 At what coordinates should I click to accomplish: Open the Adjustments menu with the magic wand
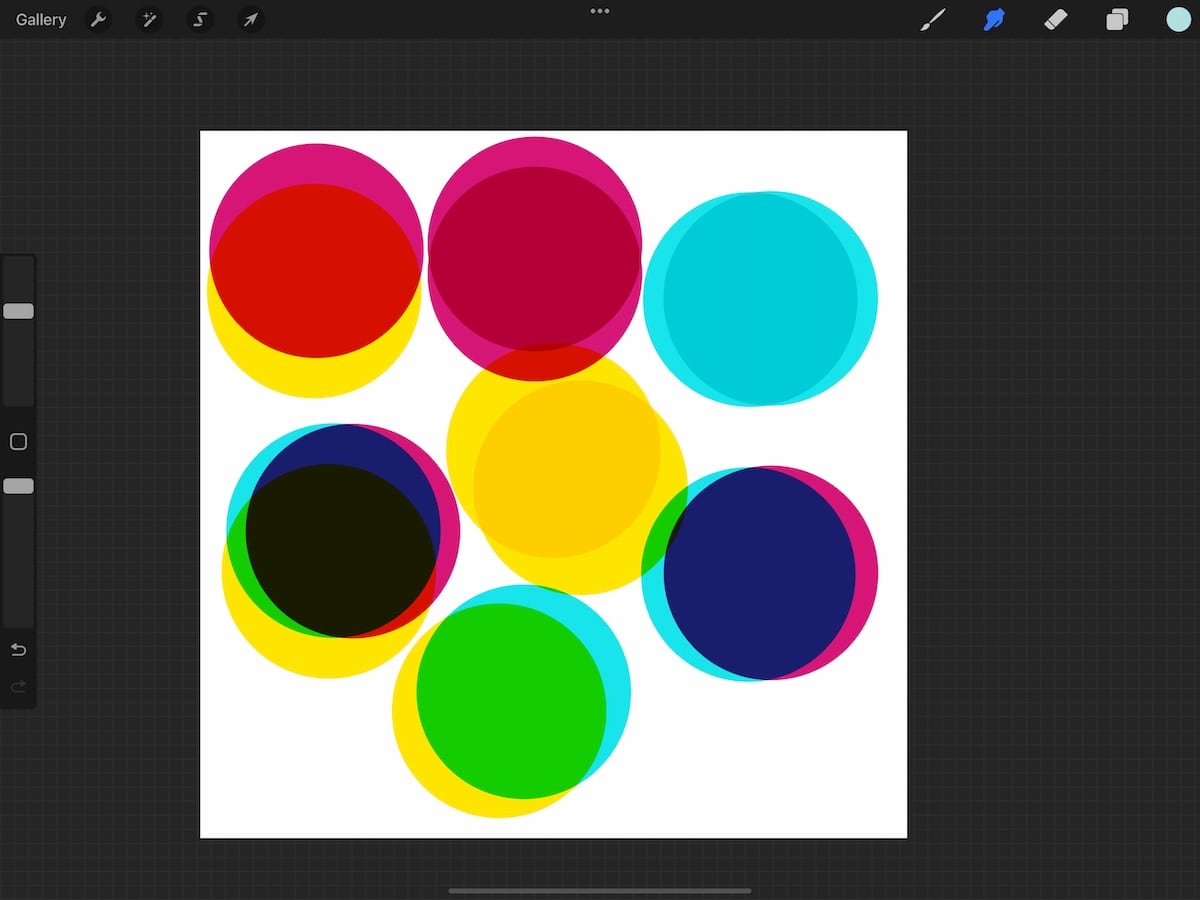click(x=149, y=19)
